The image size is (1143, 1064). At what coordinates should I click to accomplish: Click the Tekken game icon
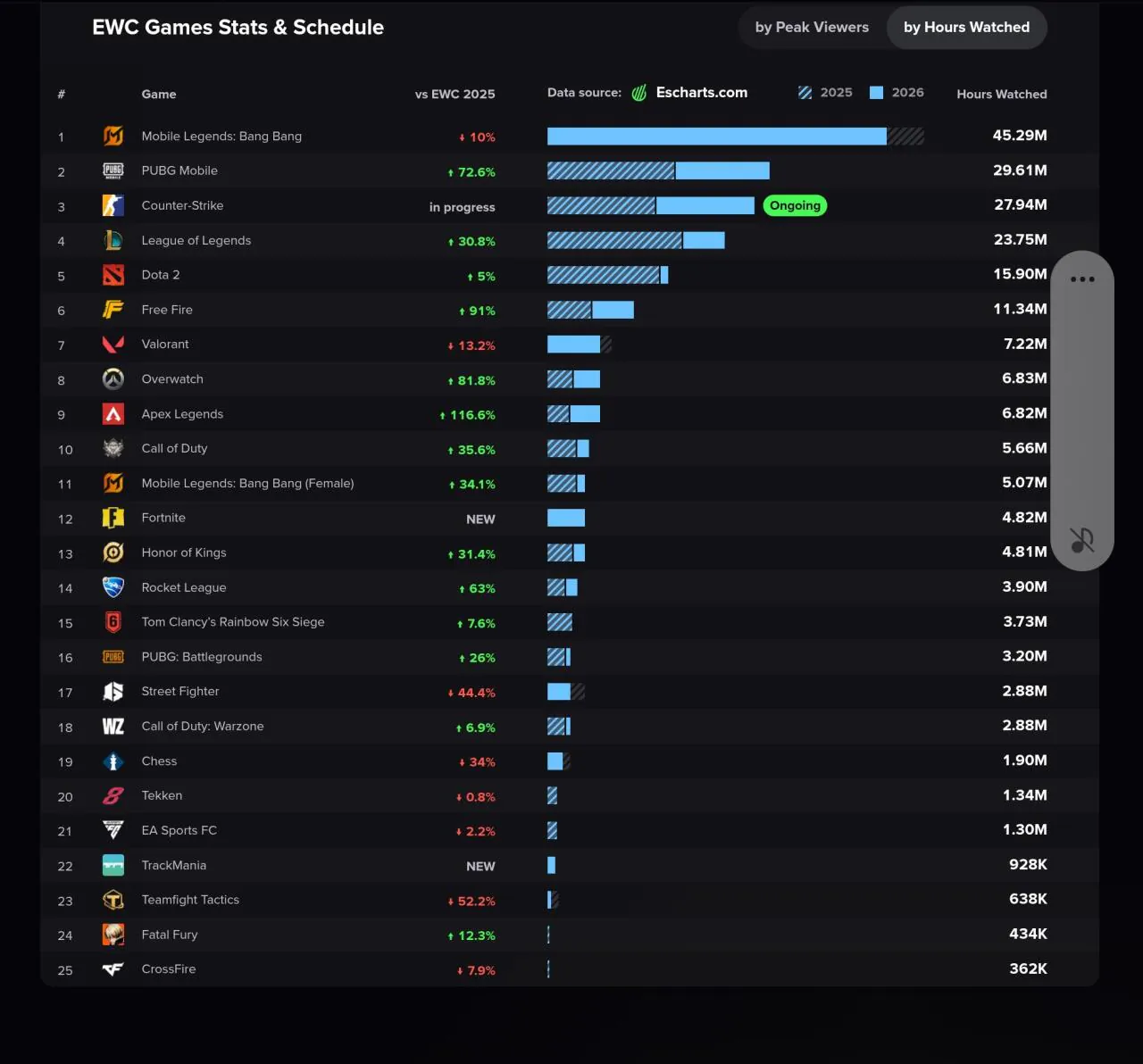(x=113, y=796)
